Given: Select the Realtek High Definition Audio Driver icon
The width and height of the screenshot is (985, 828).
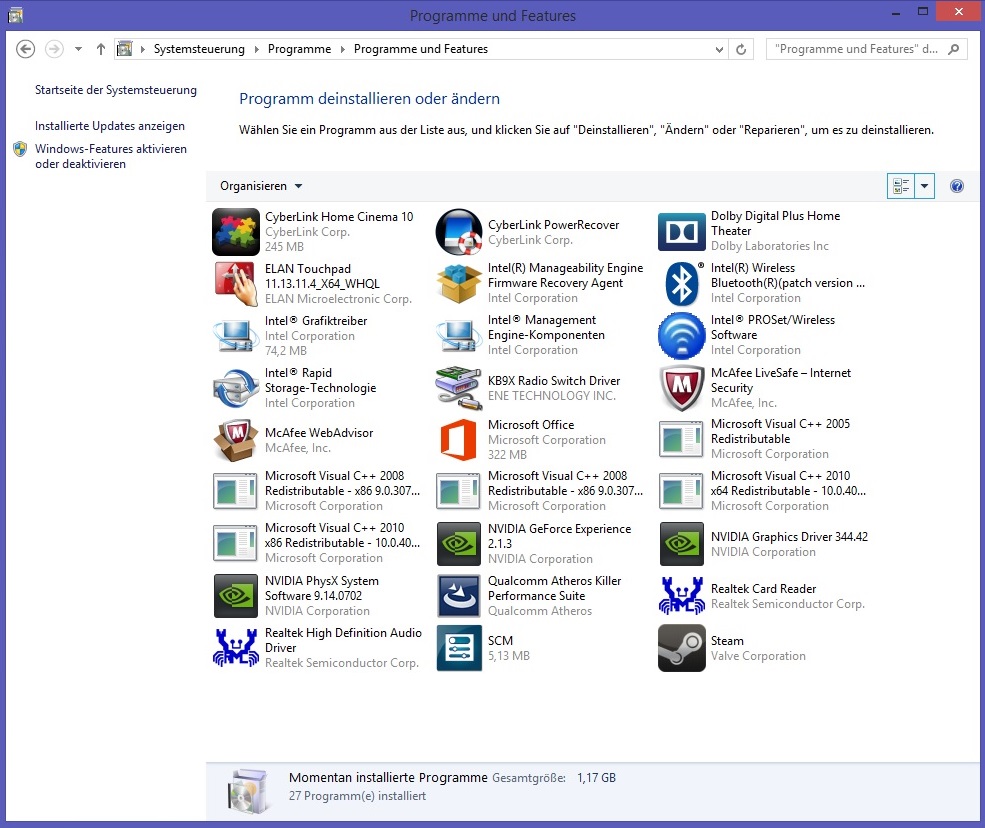Looking at the screenshot, I should (x=236, y=648).
